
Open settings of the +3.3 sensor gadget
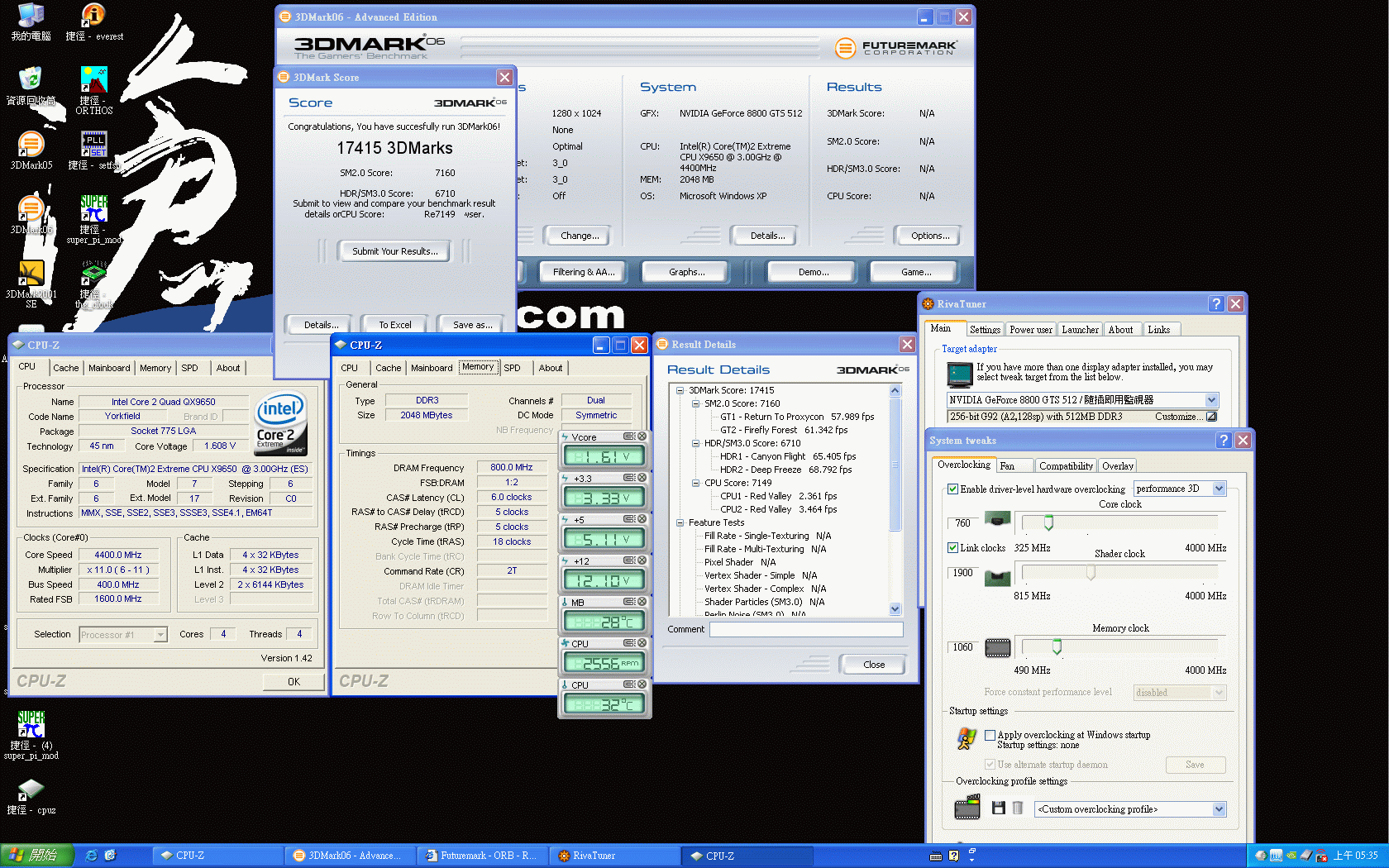click(x=629, y=478)
